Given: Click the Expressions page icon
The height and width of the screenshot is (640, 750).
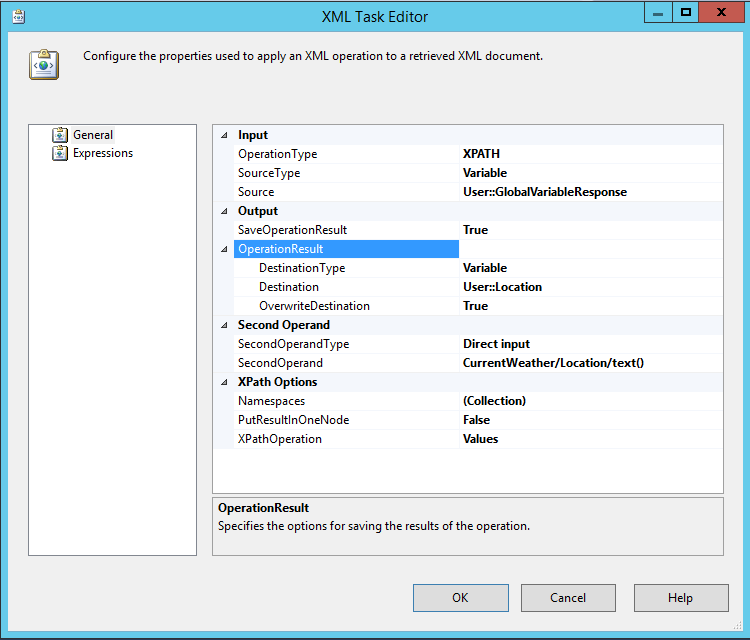Looking at the screenshot, I should point(60,153).
